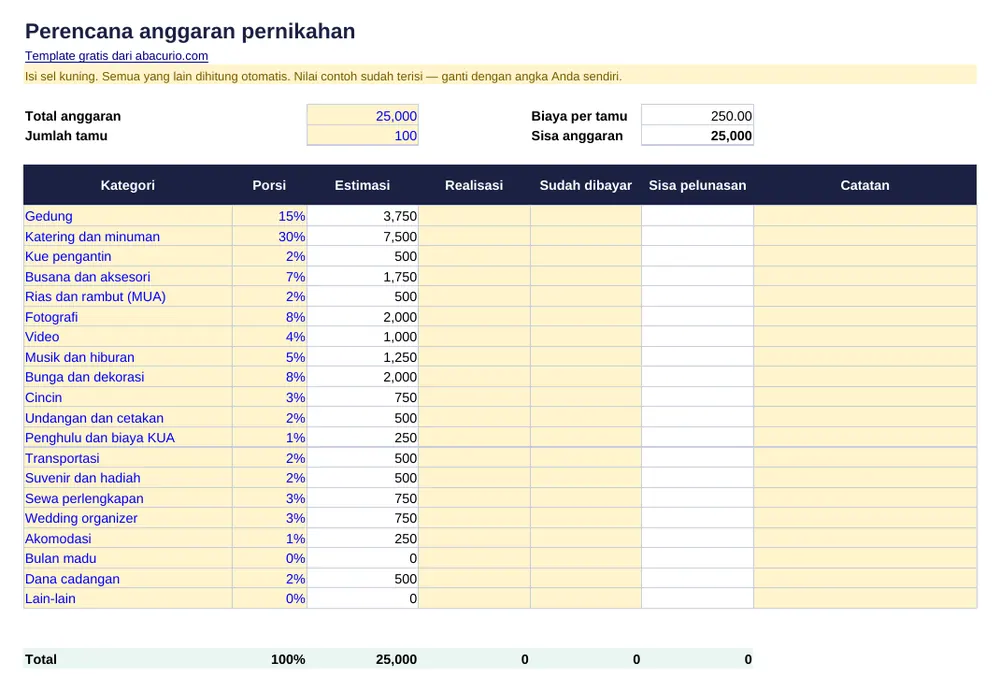Click the 30% Porsi cell for Katering

[269, 236]
